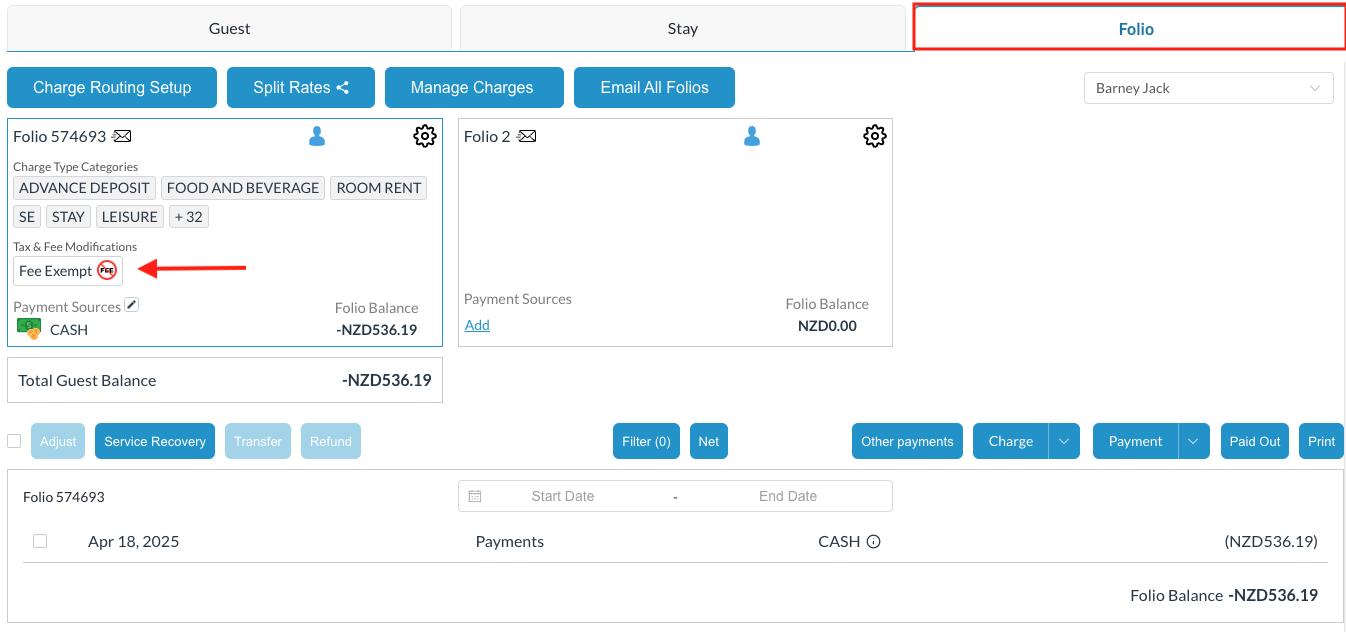The height and width of the screenshot is (634, 1346).
Task: Expand the + 32 charge categories tag
Action: (188, 217)
